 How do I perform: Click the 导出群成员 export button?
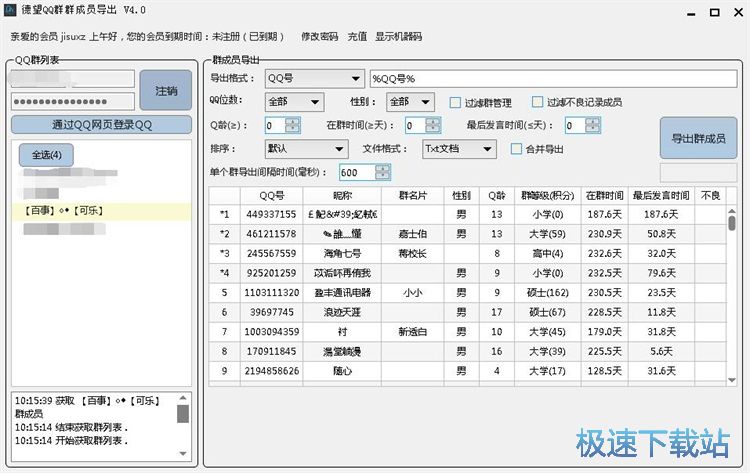[x=699, y=138]
